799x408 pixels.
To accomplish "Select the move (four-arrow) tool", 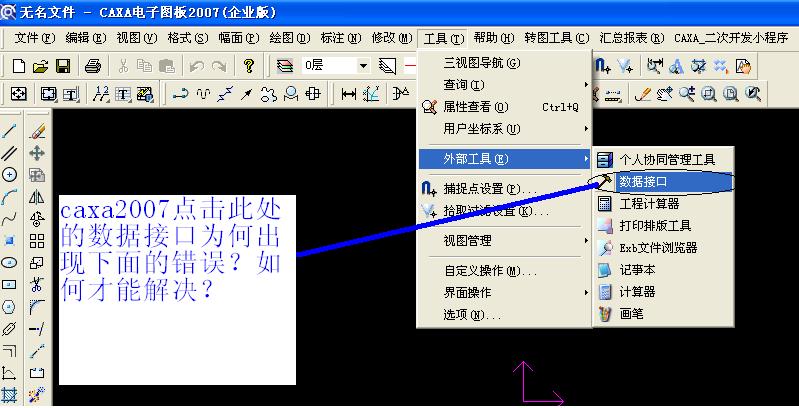I will pos(37,153).
